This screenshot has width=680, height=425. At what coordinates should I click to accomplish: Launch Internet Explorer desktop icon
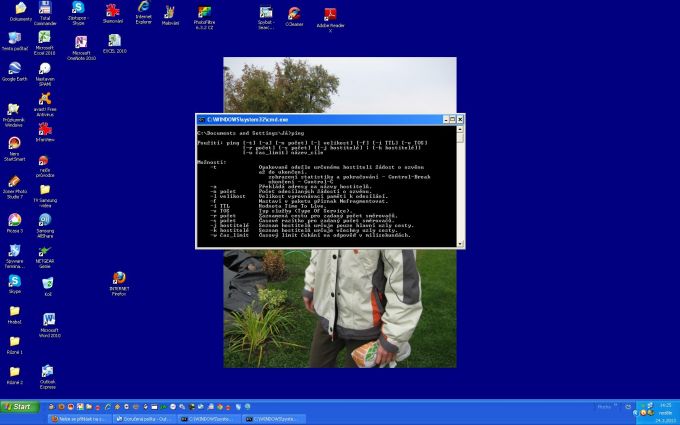tap(144, 7)
